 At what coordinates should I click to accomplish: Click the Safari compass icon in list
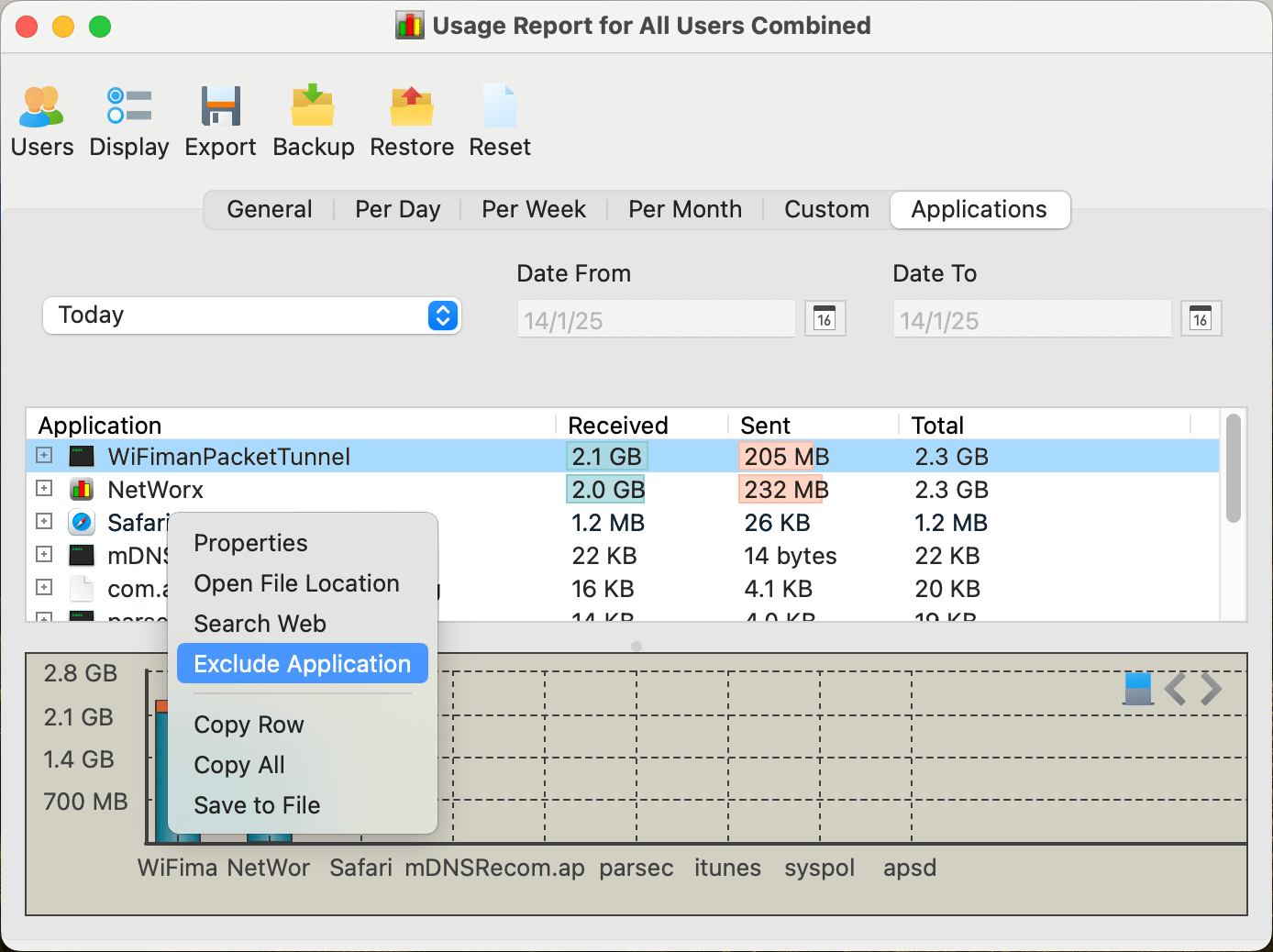click(x=82, y=522)
